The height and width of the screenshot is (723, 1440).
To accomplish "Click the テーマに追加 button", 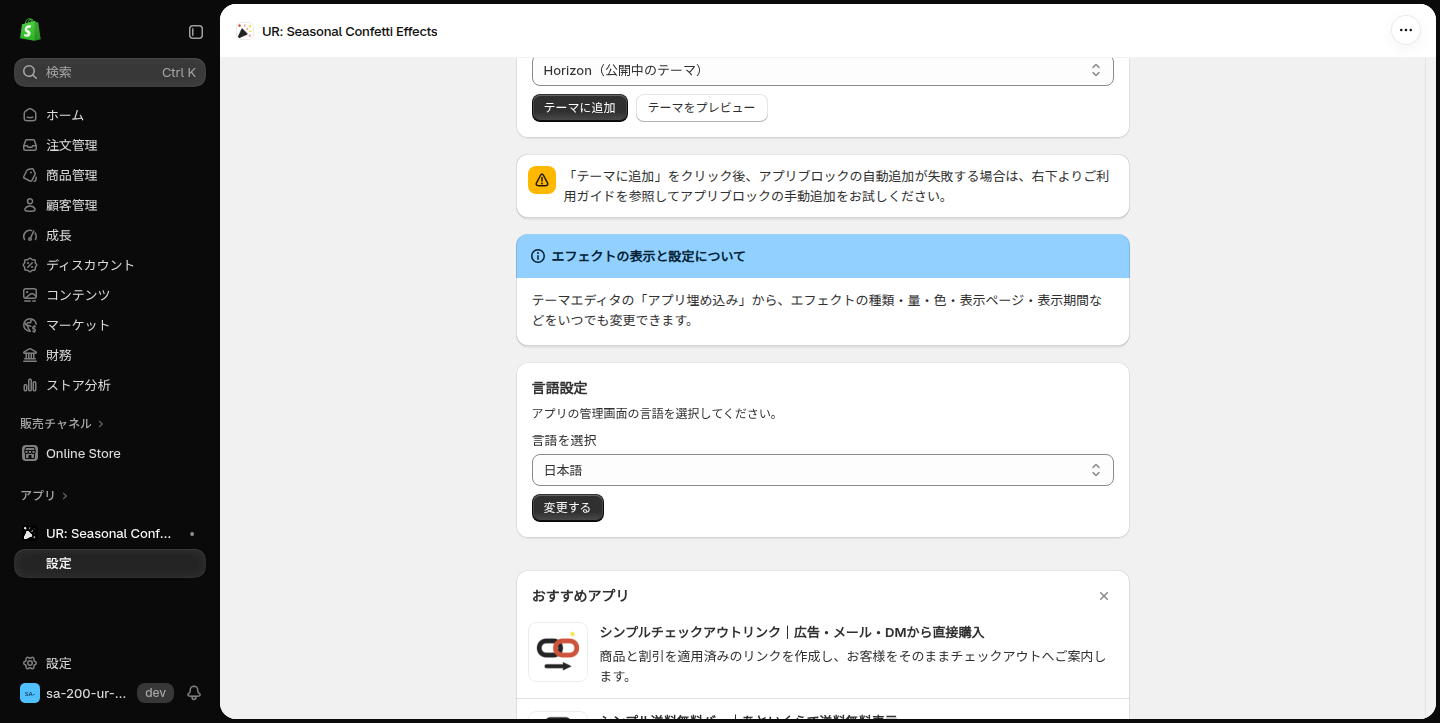I will (x=580, y=108).
